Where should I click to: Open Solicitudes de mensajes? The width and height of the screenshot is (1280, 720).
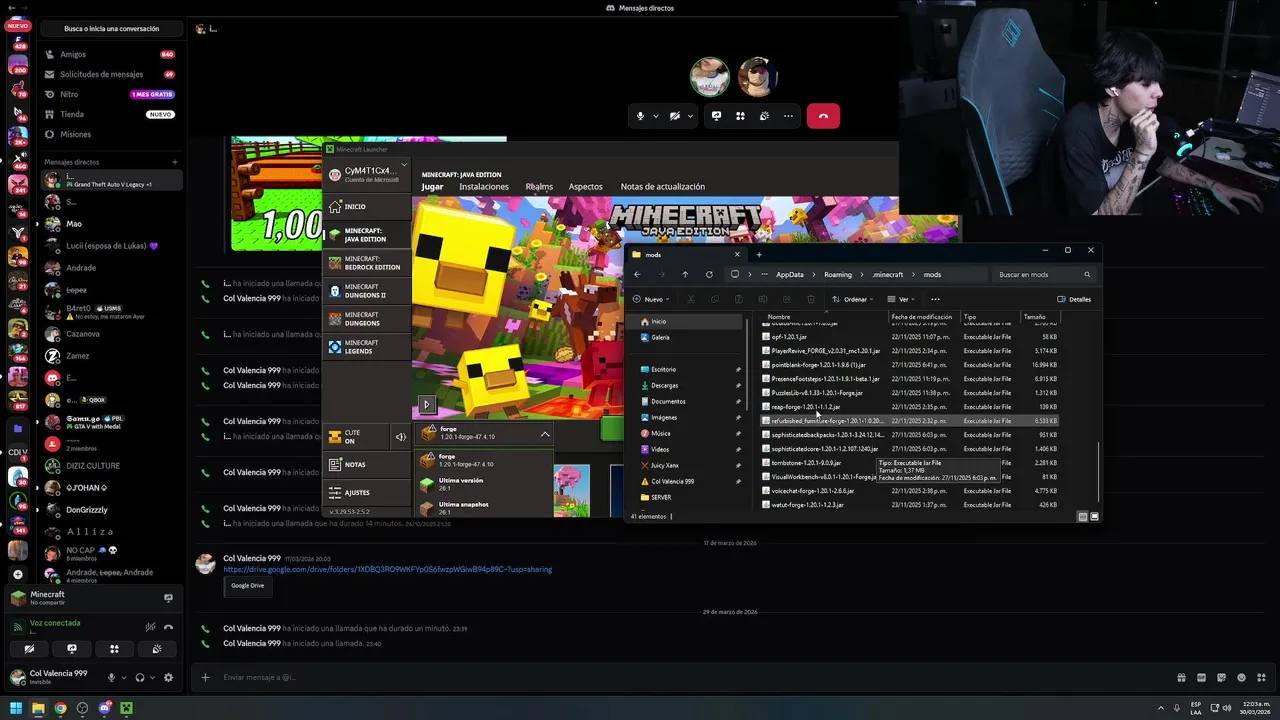click(111, 74)
